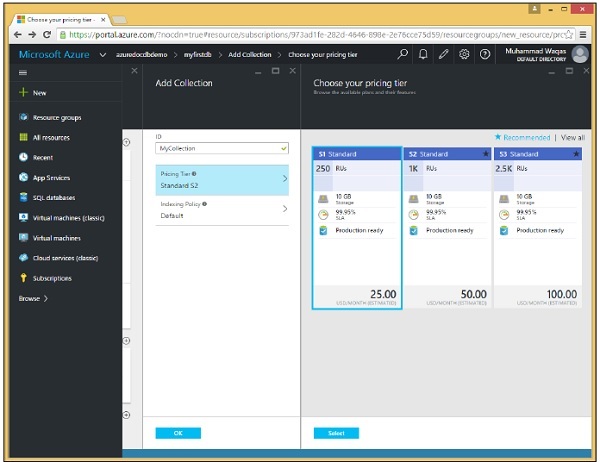Click the myfirstdb breadcrumb item
Image resolution: width=600 pixels, height=462 pixels.
click(200, 54)
